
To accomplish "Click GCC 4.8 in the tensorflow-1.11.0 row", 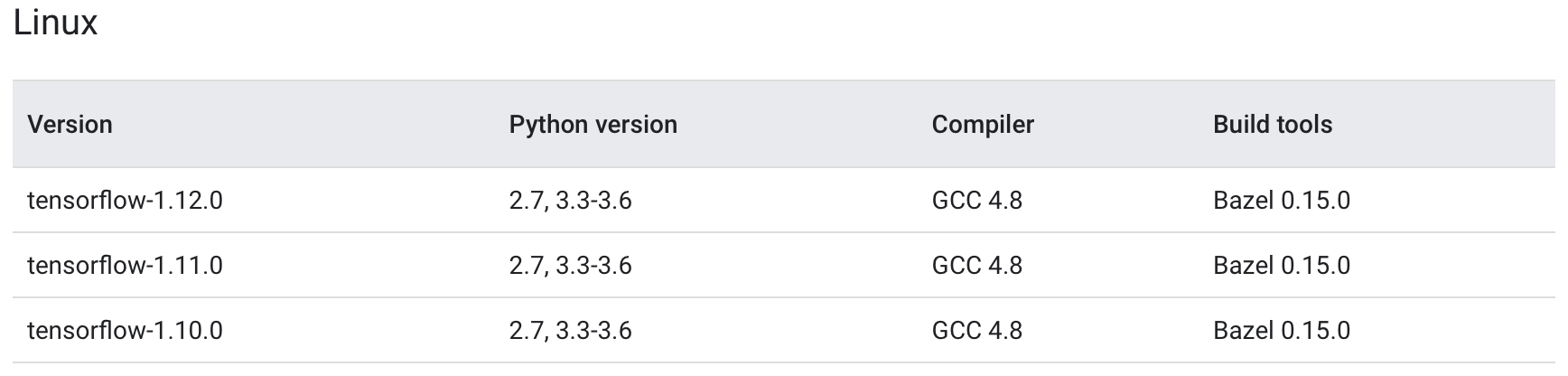I will (976, 265).
